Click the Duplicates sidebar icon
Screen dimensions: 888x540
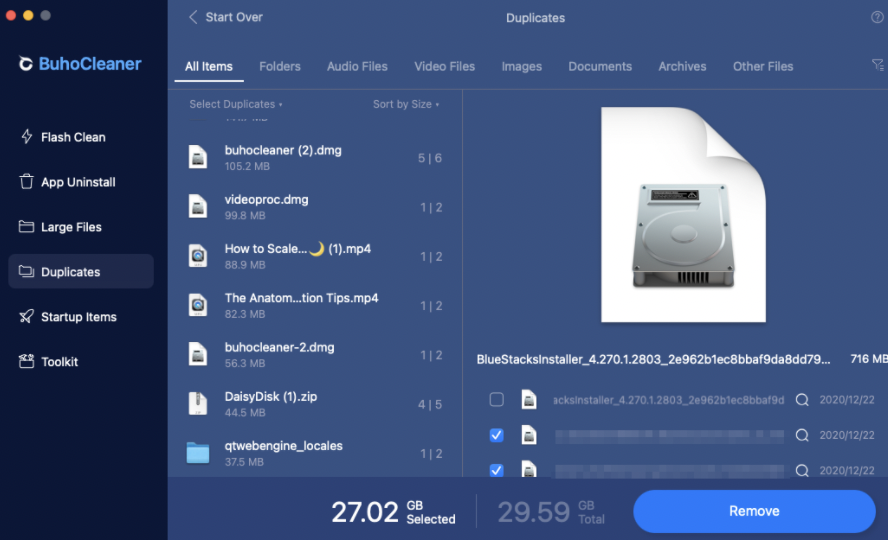(26, 271)
